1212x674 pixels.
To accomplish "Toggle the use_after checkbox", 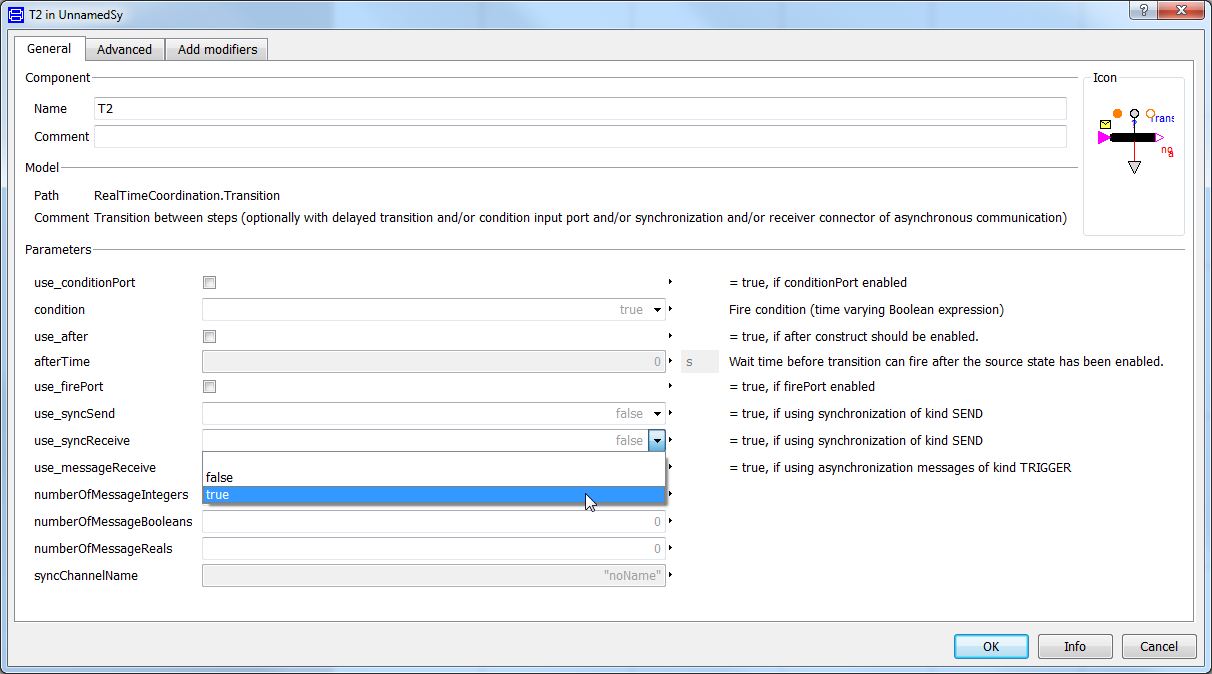I will (209, 337).
